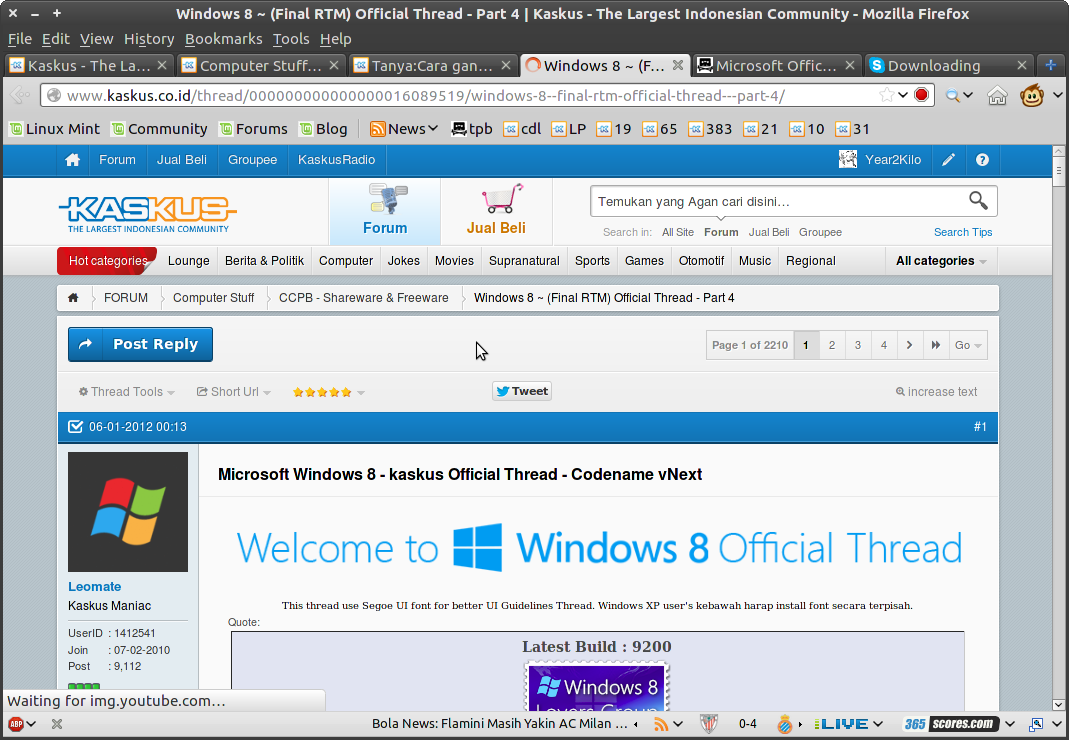Image resolution: width=1069 pixels, height=740 pixels.
Task: Click post number #1 link
Action: click(980, 427)
